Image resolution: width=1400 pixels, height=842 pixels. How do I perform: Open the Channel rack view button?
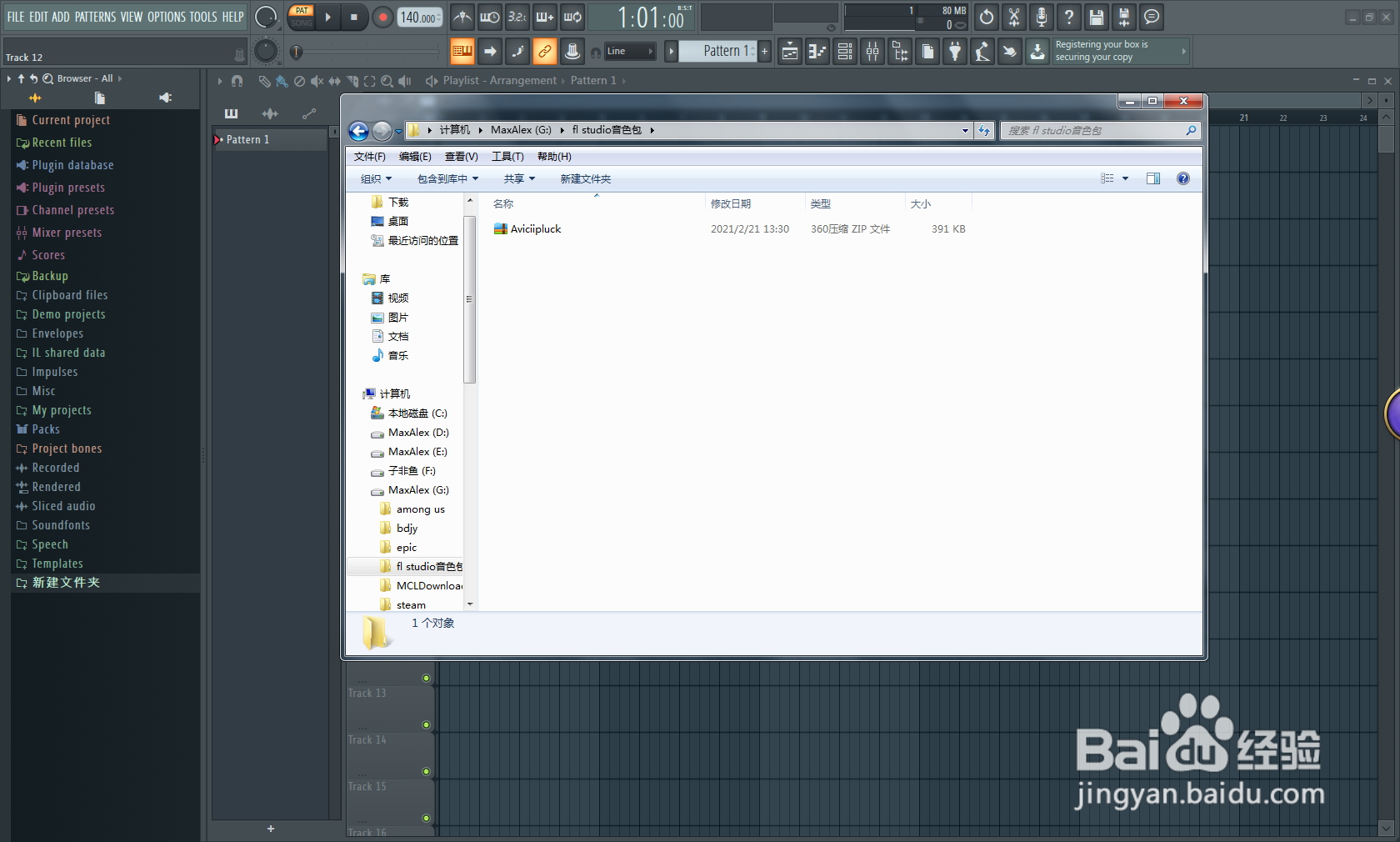click(845, 52)
